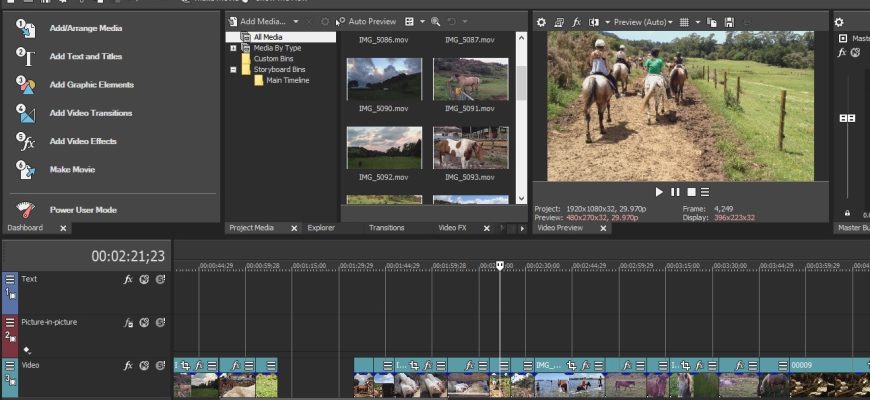The width and height of the screenshot is (870, 400).
Task: Mute the Picture-in-picture track
Action: click(144, 322)
